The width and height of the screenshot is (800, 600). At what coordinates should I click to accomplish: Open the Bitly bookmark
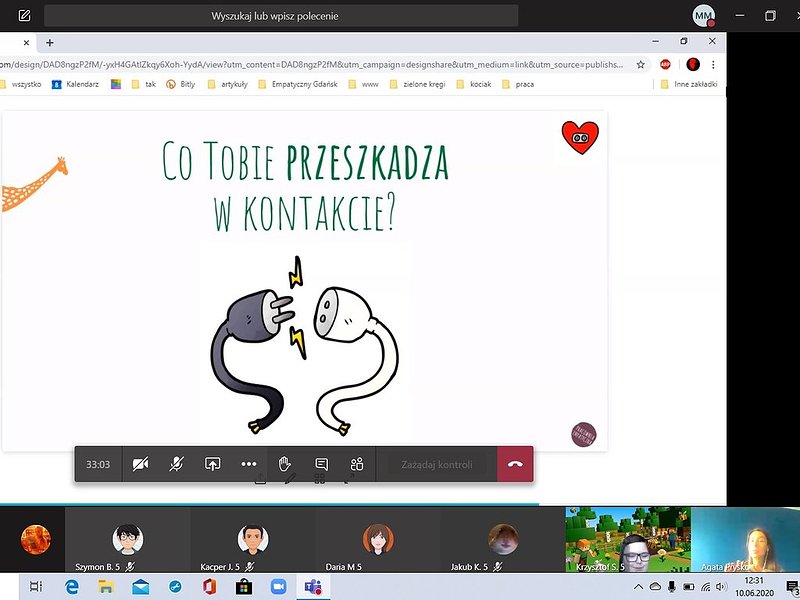[x=181, y=84]
